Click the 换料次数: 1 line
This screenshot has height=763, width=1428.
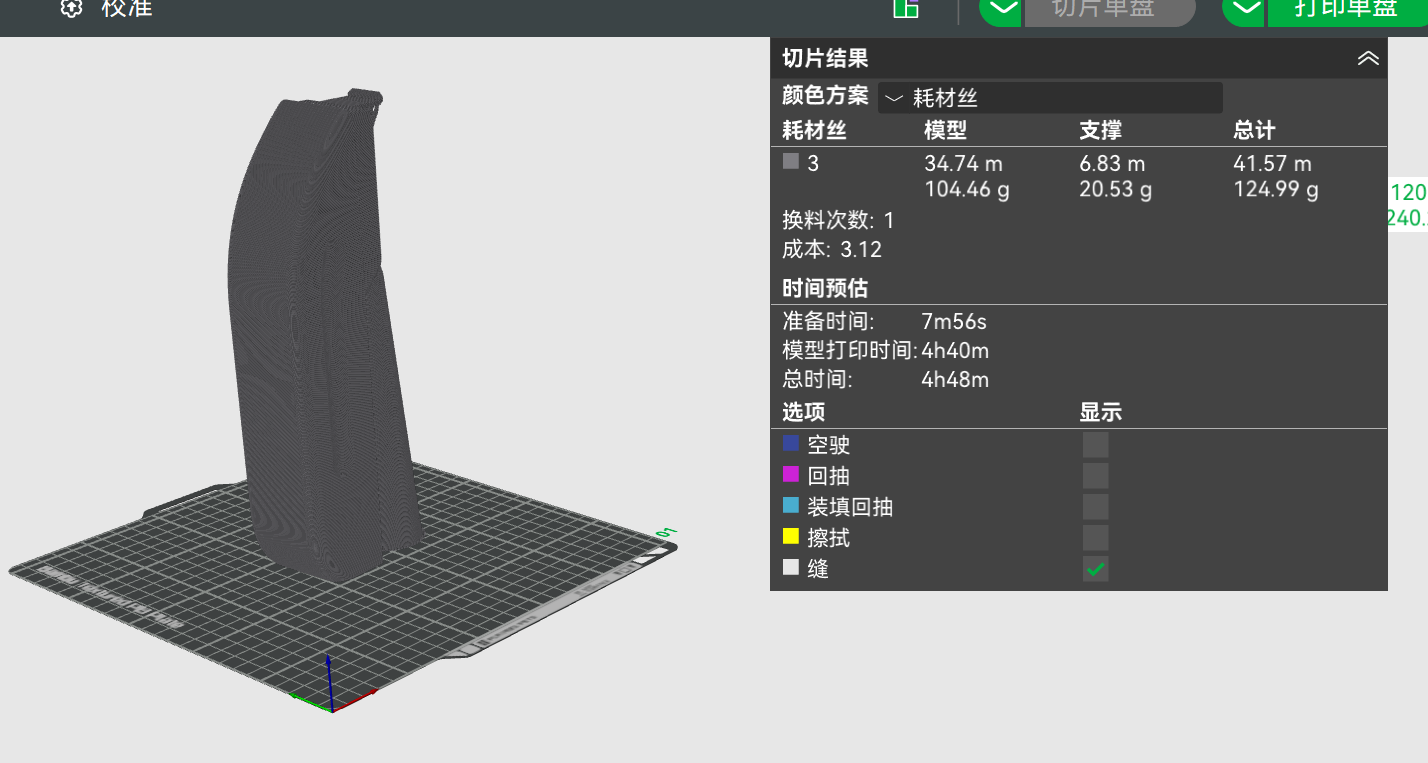click(838, 220)
